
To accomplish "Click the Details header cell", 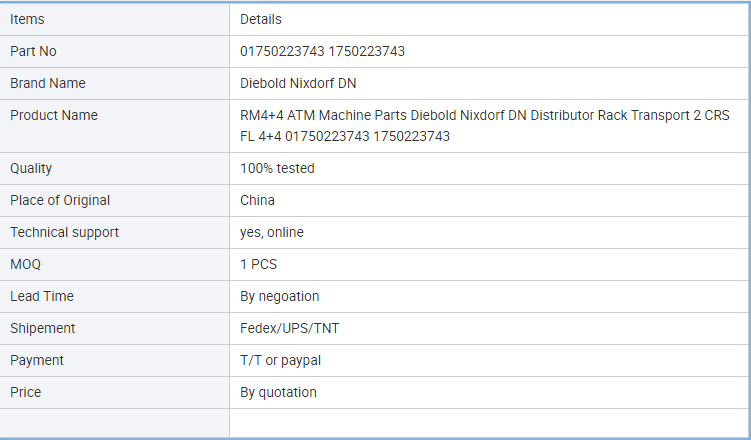I will 489,19.
